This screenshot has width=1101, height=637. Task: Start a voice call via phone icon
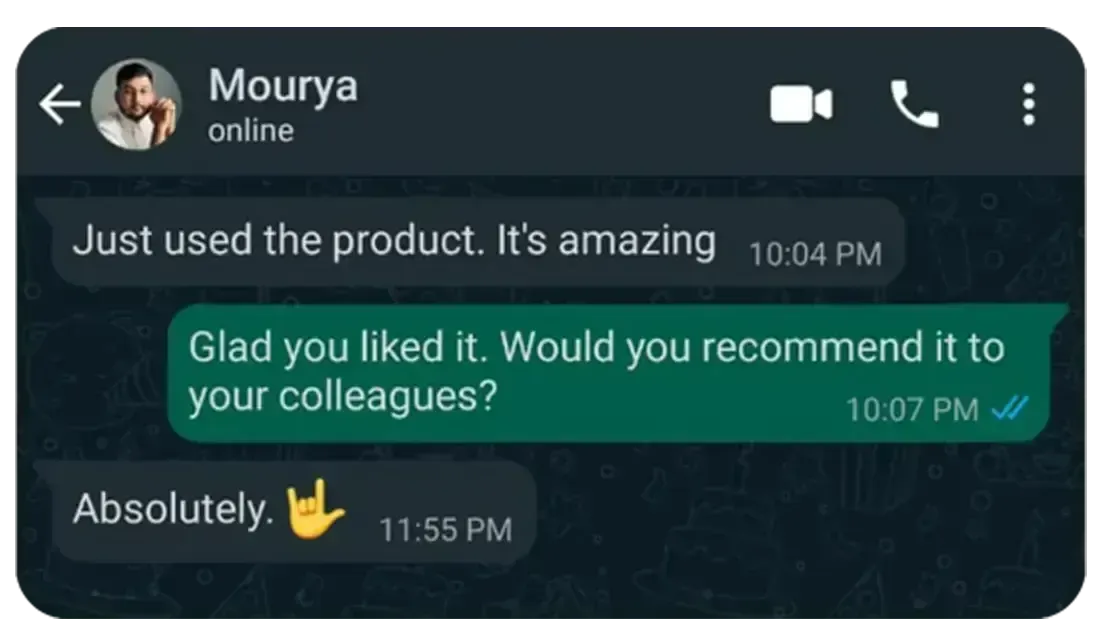point(915,104)
